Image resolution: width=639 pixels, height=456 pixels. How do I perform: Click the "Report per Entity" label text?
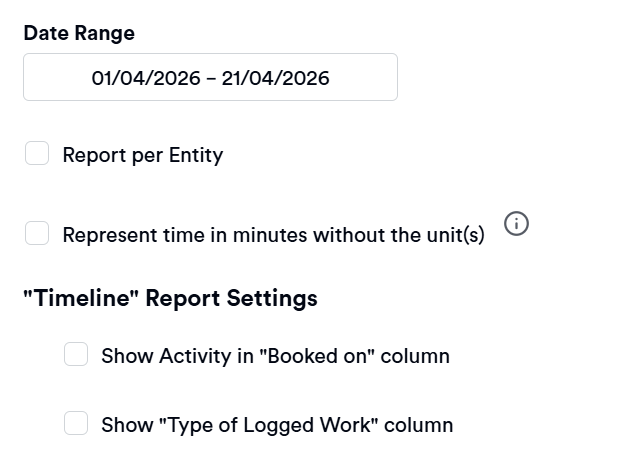tap(142, 155)
